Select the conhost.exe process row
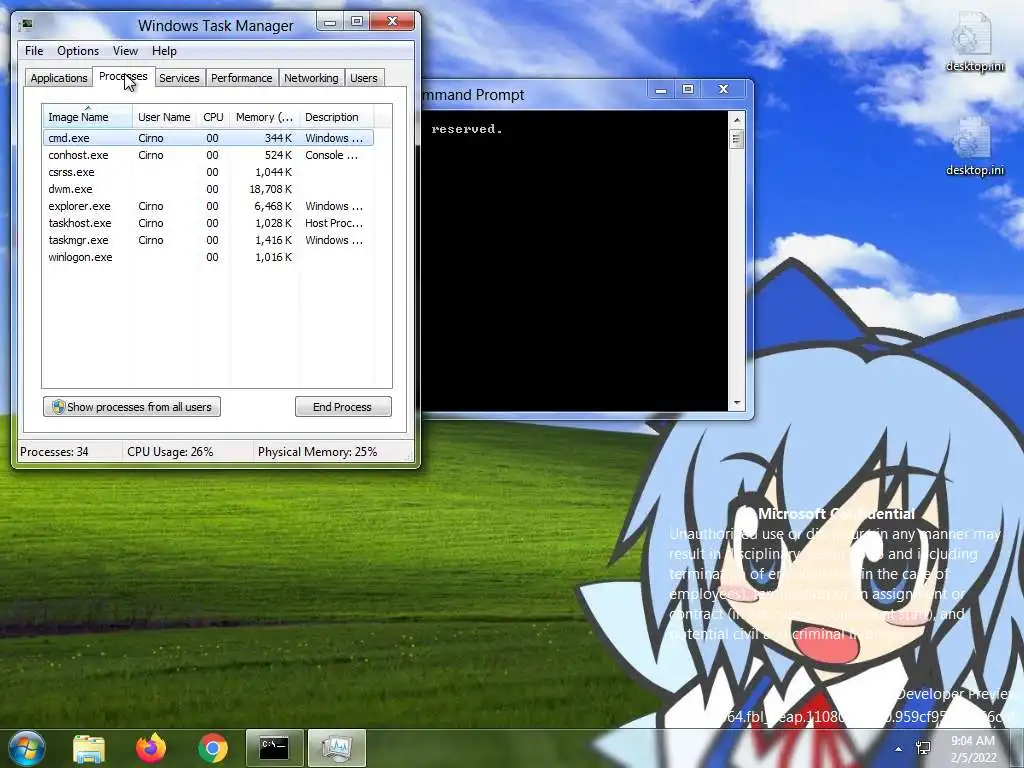This screenshot has height=768, width=1024. (208, 155)
